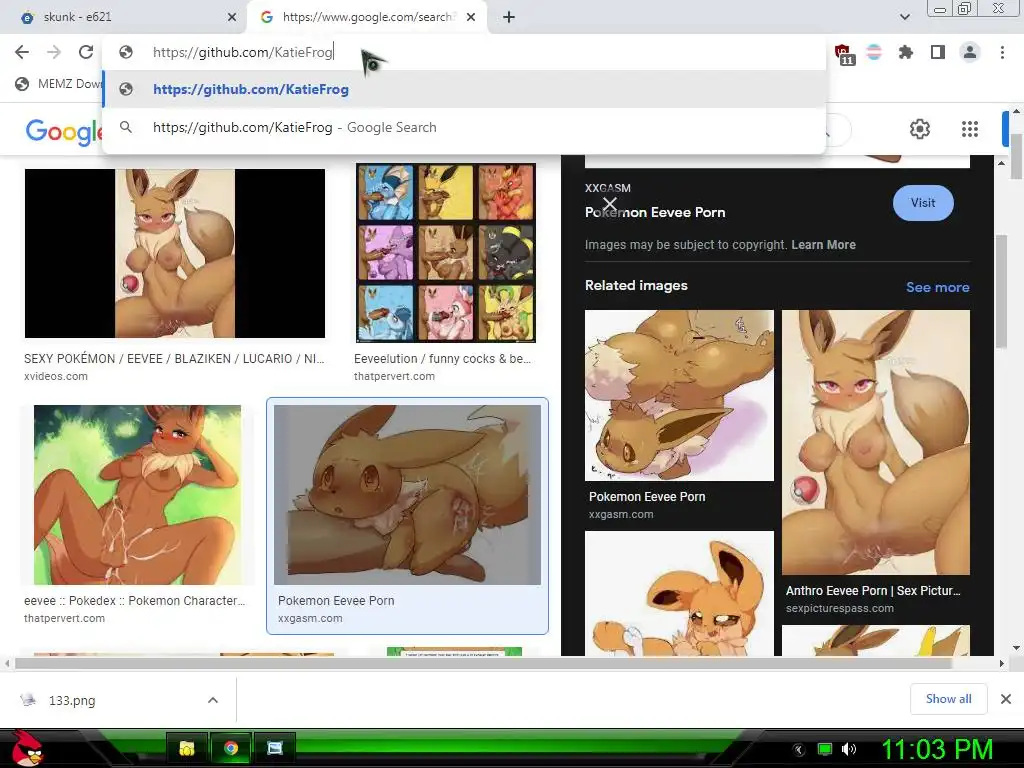Open a new browser tab
1024x768 pixels.
[509, 17]
